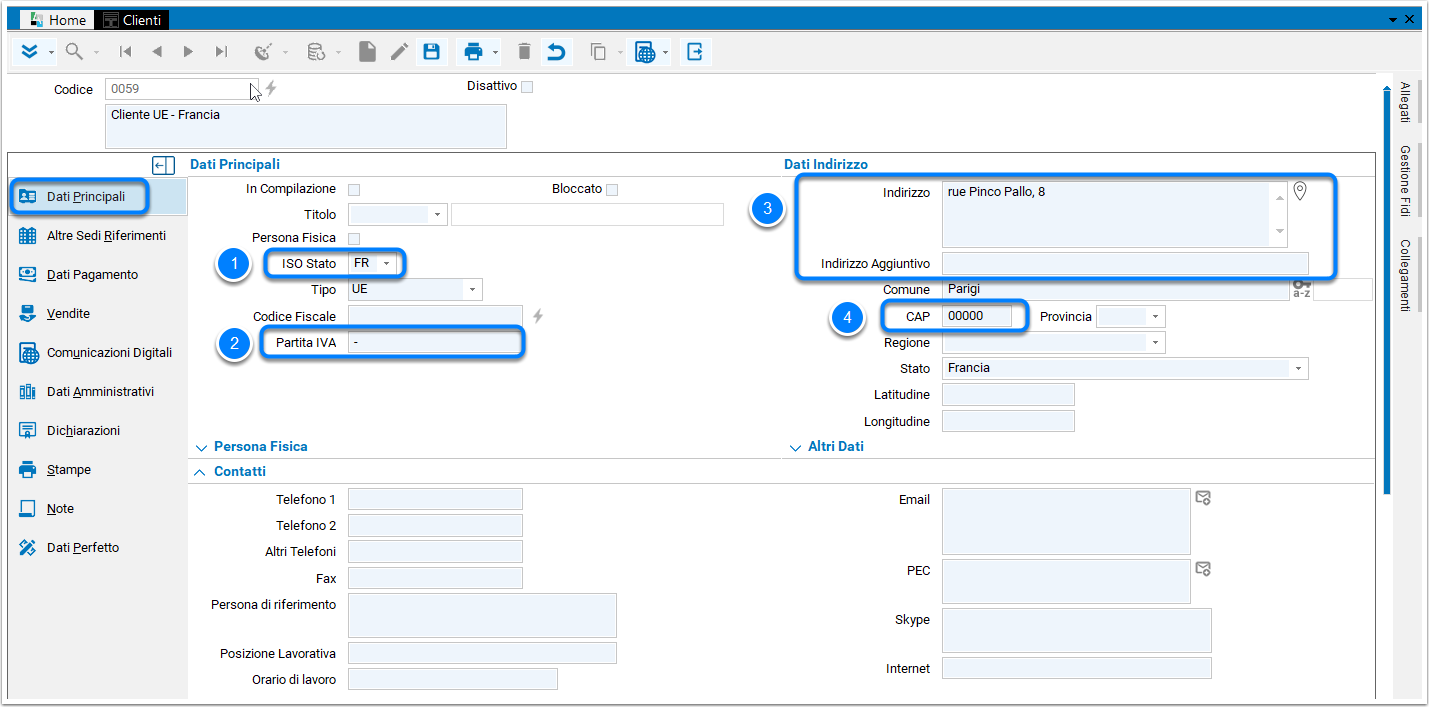Click the Telefono 1 input field
Image resolution: width=1429 pixels, height=707 pixels.
pos(435,499)
